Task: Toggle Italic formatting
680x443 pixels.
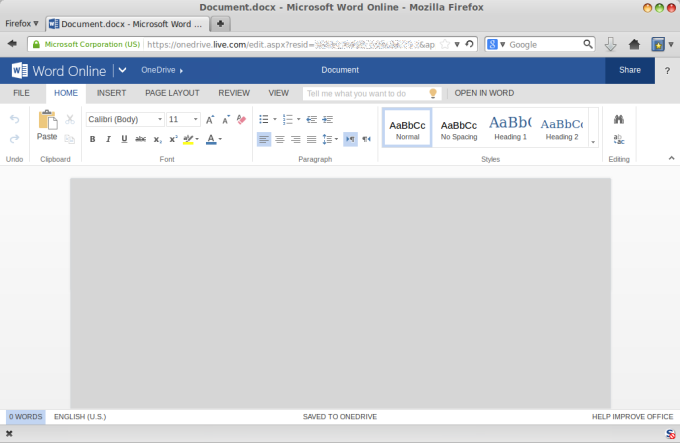Action: [x=108, y=139]
